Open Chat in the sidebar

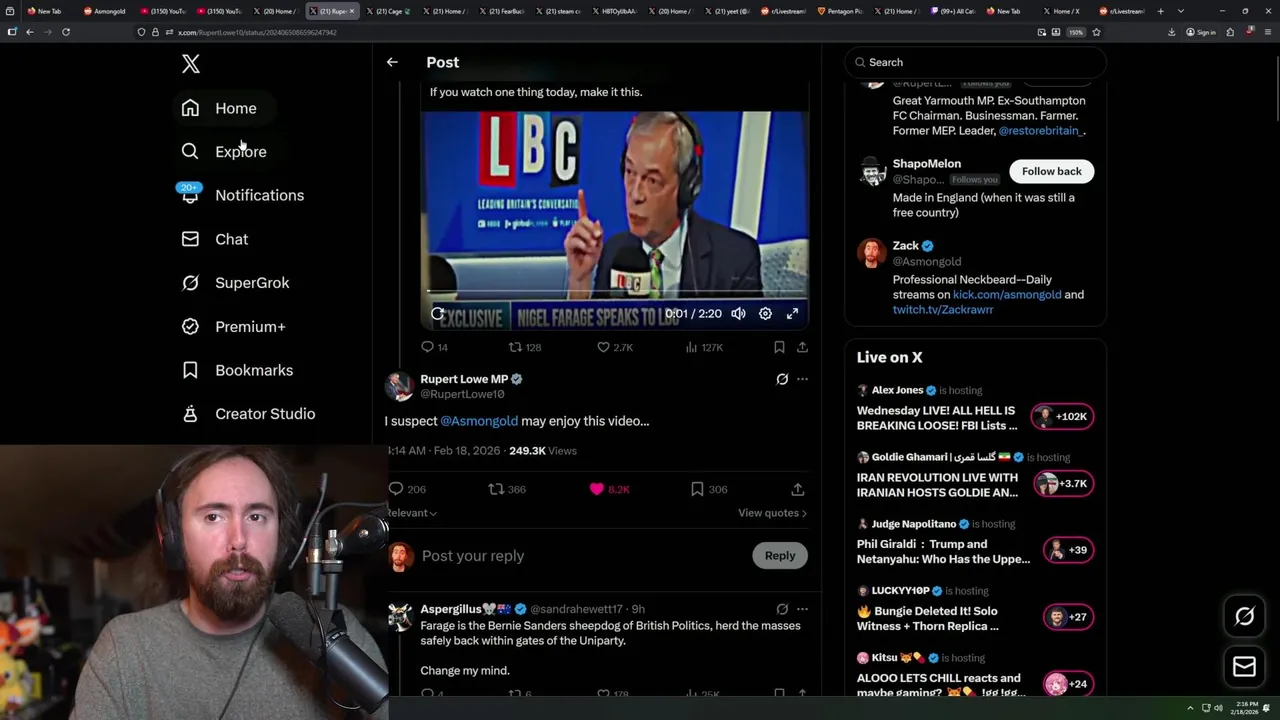(215, 239)
